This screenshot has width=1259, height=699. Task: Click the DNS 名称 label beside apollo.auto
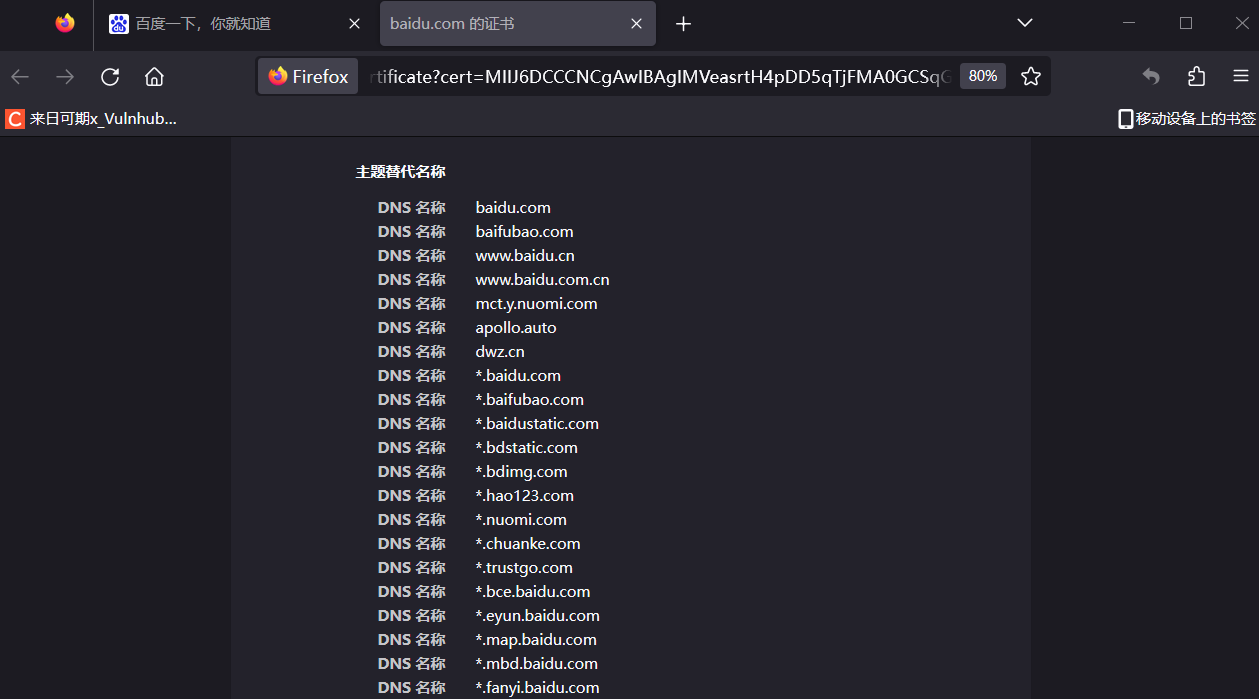(x=412, y=328)
